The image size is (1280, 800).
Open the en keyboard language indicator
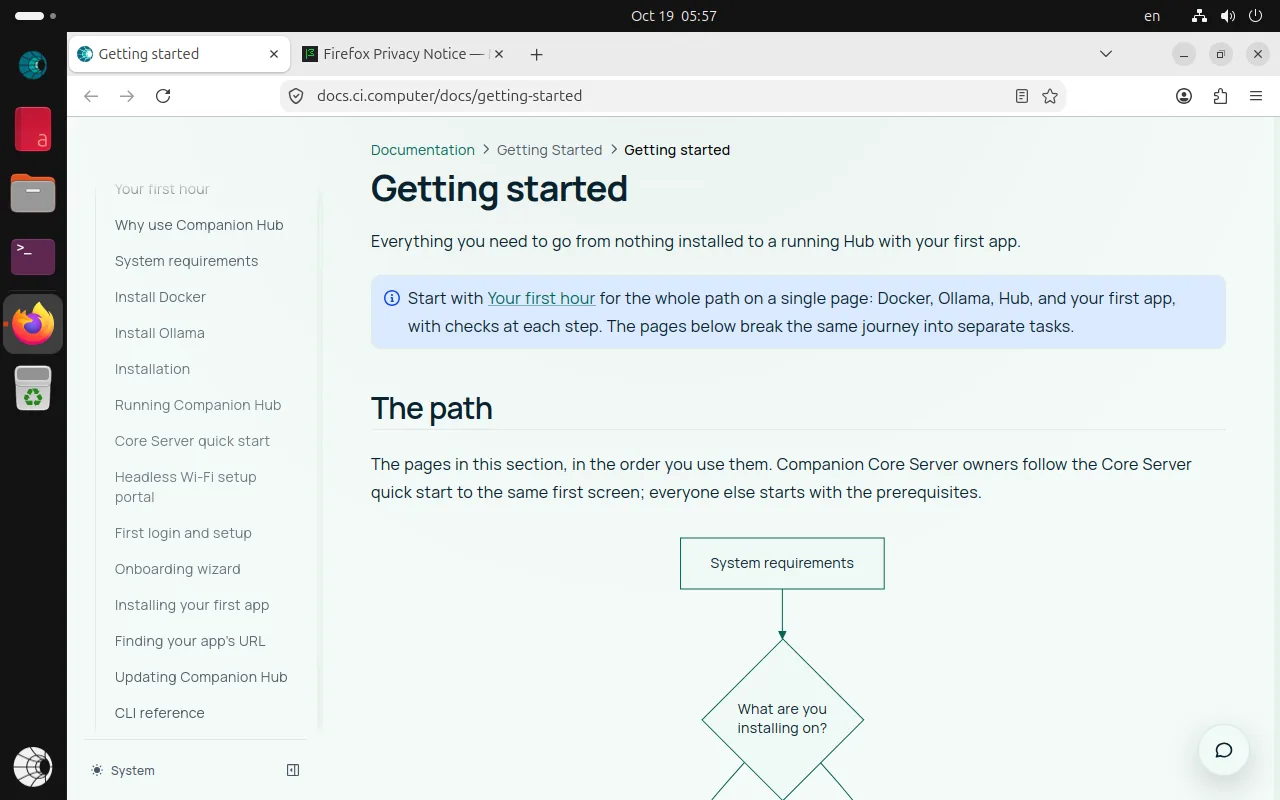(x=1152, y=16)
